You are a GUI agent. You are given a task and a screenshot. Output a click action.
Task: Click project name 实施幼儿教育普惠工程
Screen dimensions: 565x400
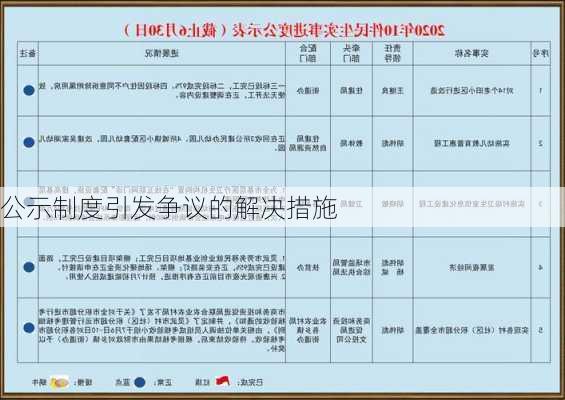pos(472,143)
